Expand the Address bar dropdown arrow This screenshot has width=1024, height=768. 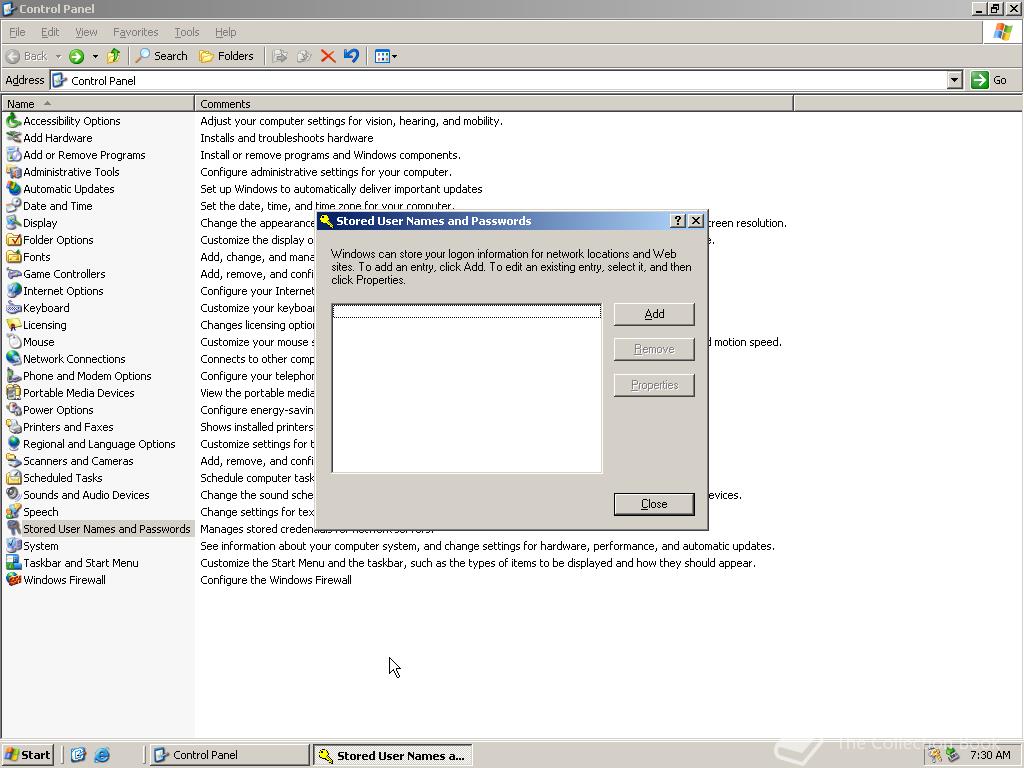(x=954, y=80)
